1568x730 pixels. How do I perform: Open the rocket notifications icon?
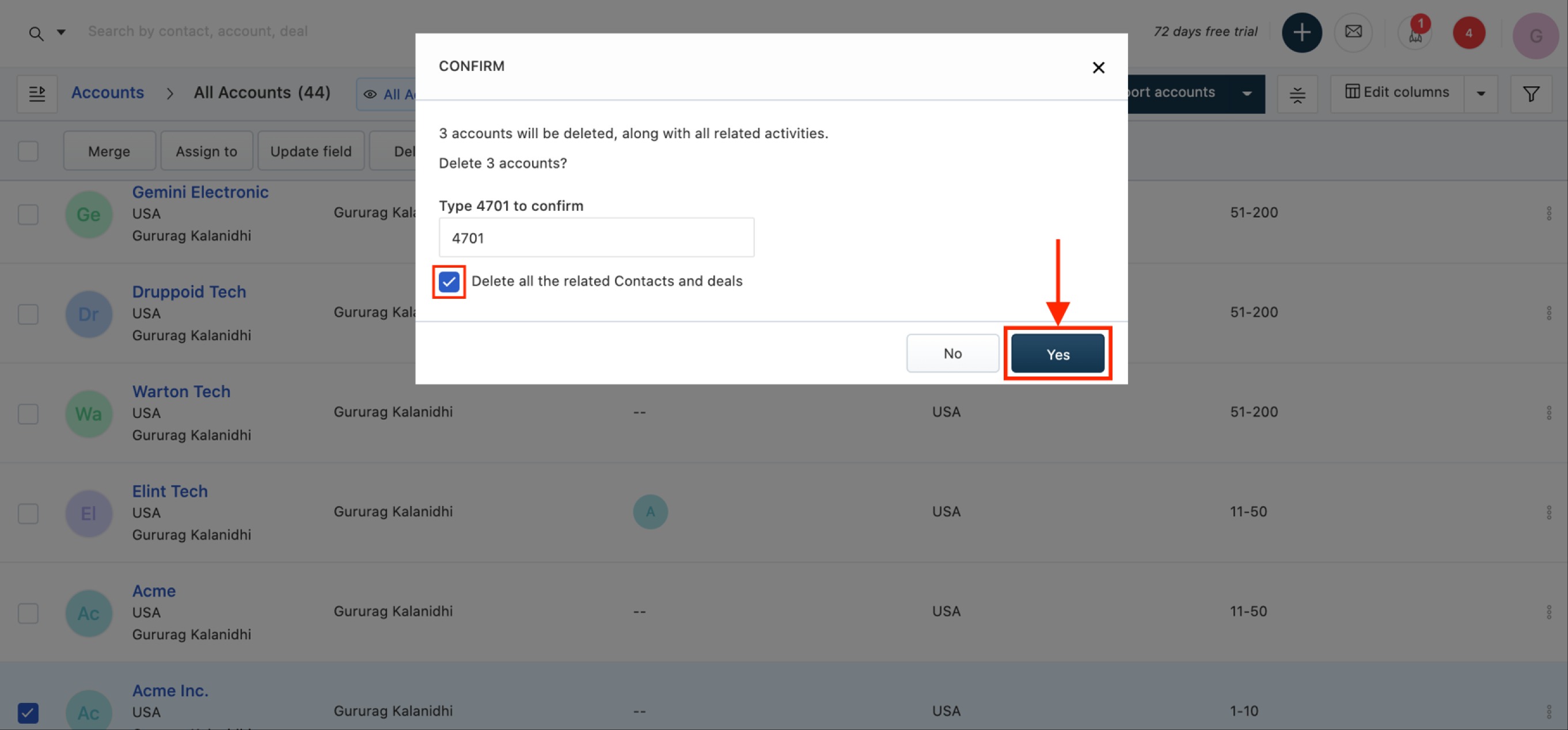tap(1415, 34)
